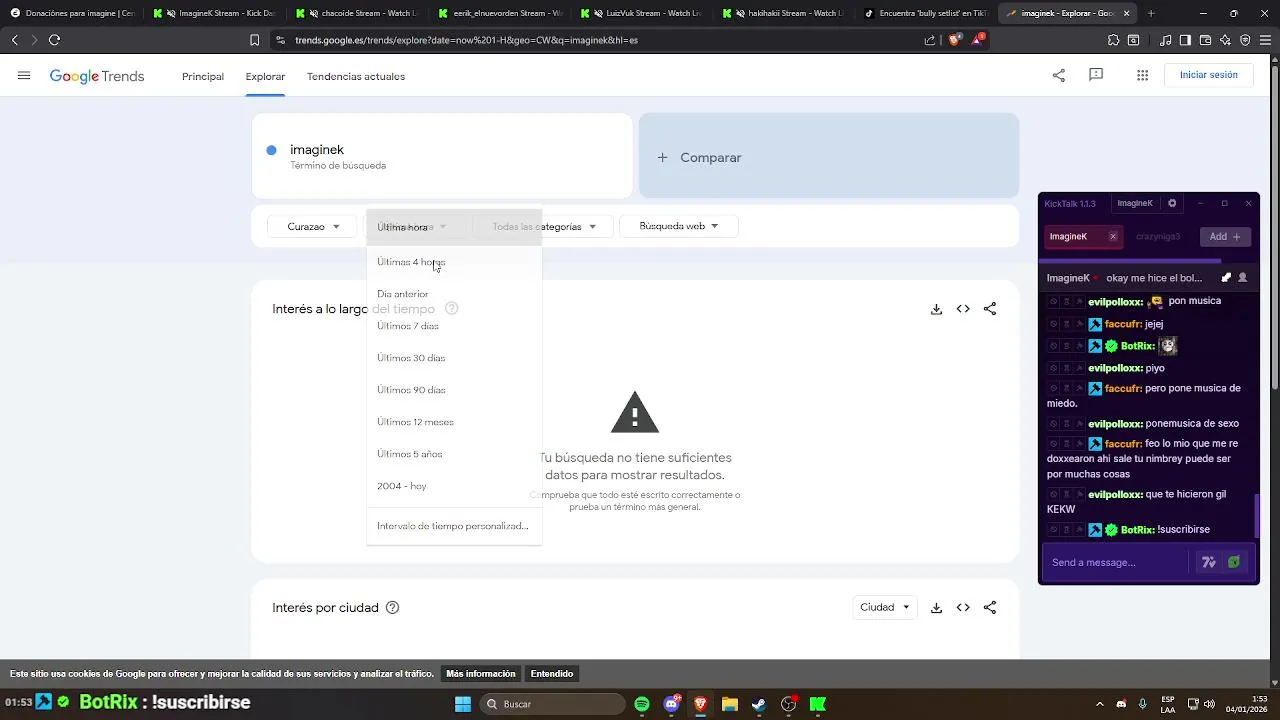Click the browser address bar URL
The width and height of the screenshot is (1280, 720).
[467, 40]
